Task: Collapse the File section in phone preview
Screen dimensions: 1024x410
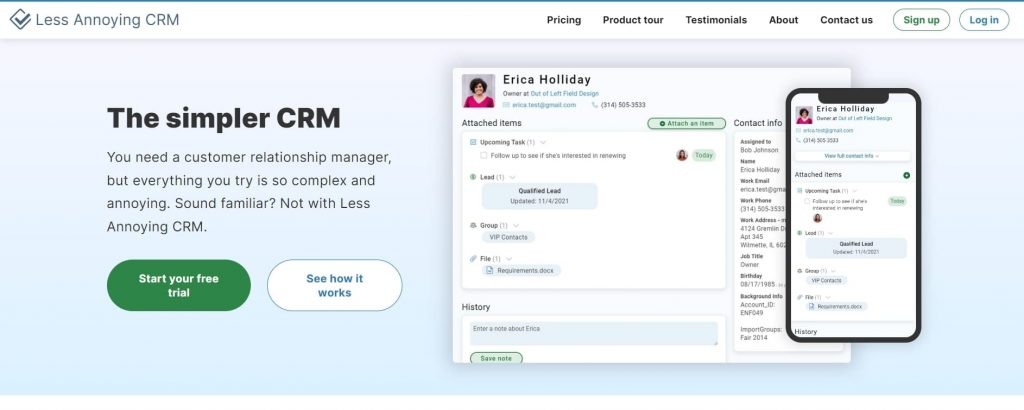Action: click(827, 297)
